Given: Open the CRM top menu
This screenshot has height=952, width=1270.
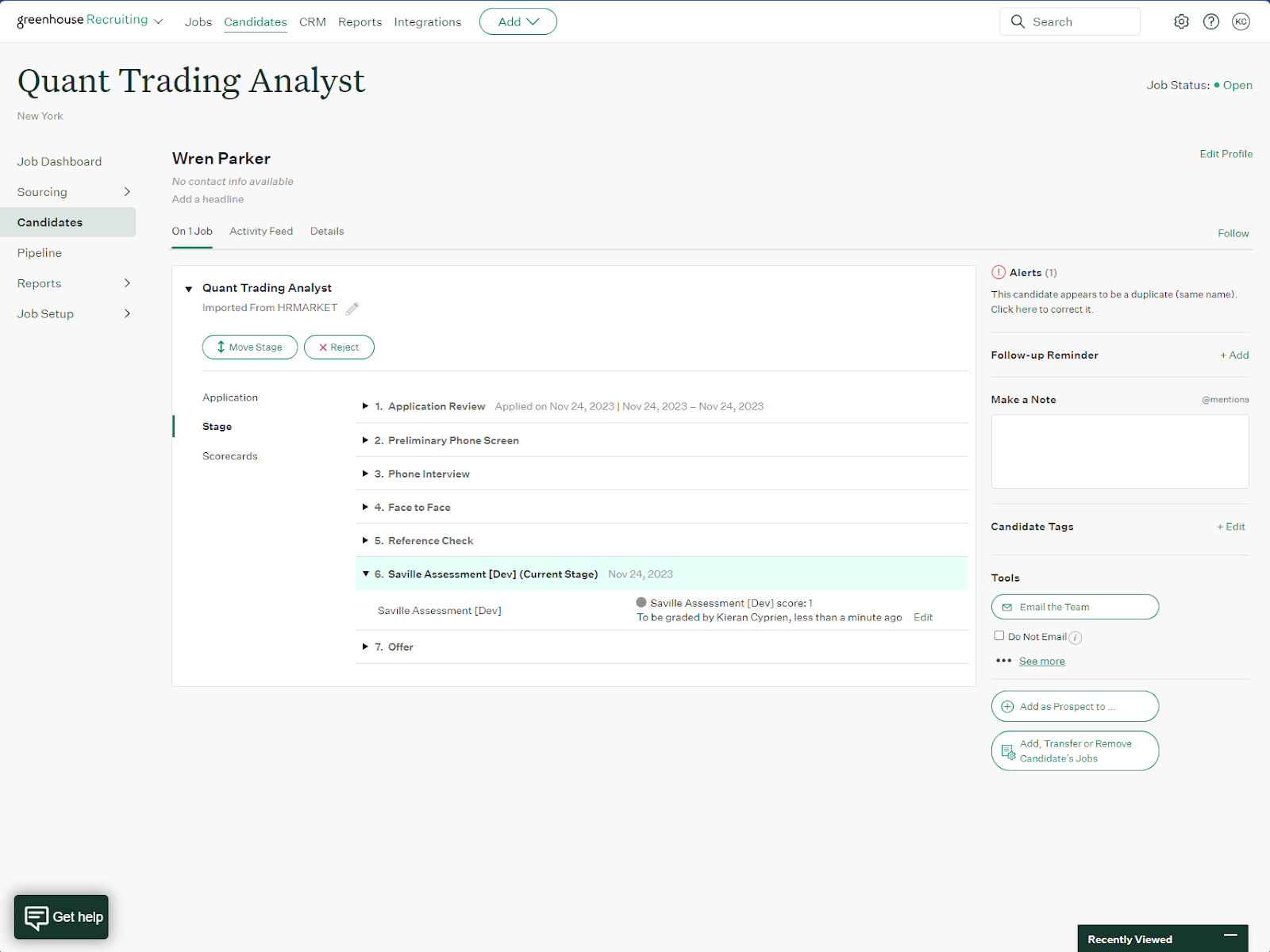Looking at the screenshot, I should (313, 21).
